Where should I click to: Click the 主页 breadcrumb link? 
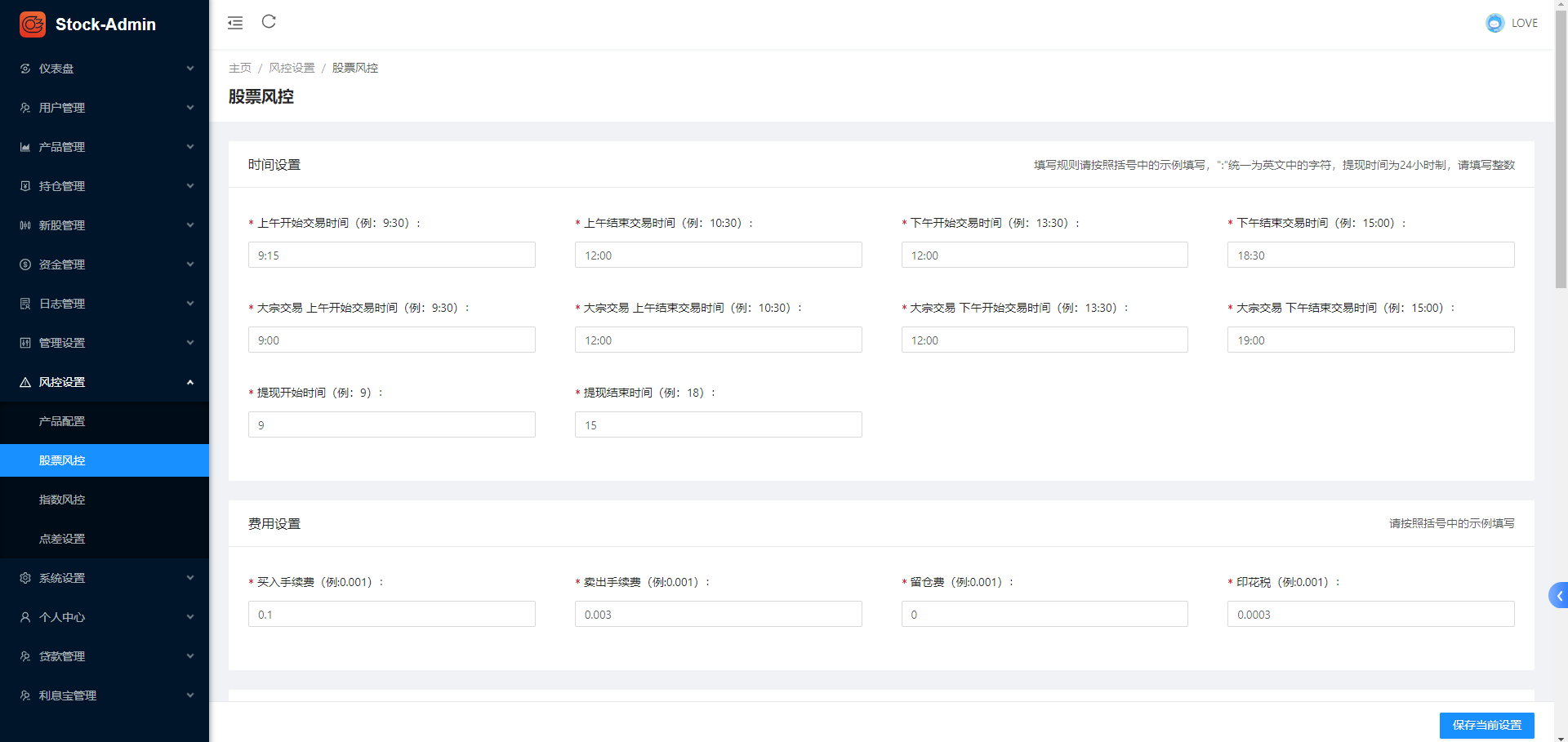pyautogui.click(x=239, y=68)
